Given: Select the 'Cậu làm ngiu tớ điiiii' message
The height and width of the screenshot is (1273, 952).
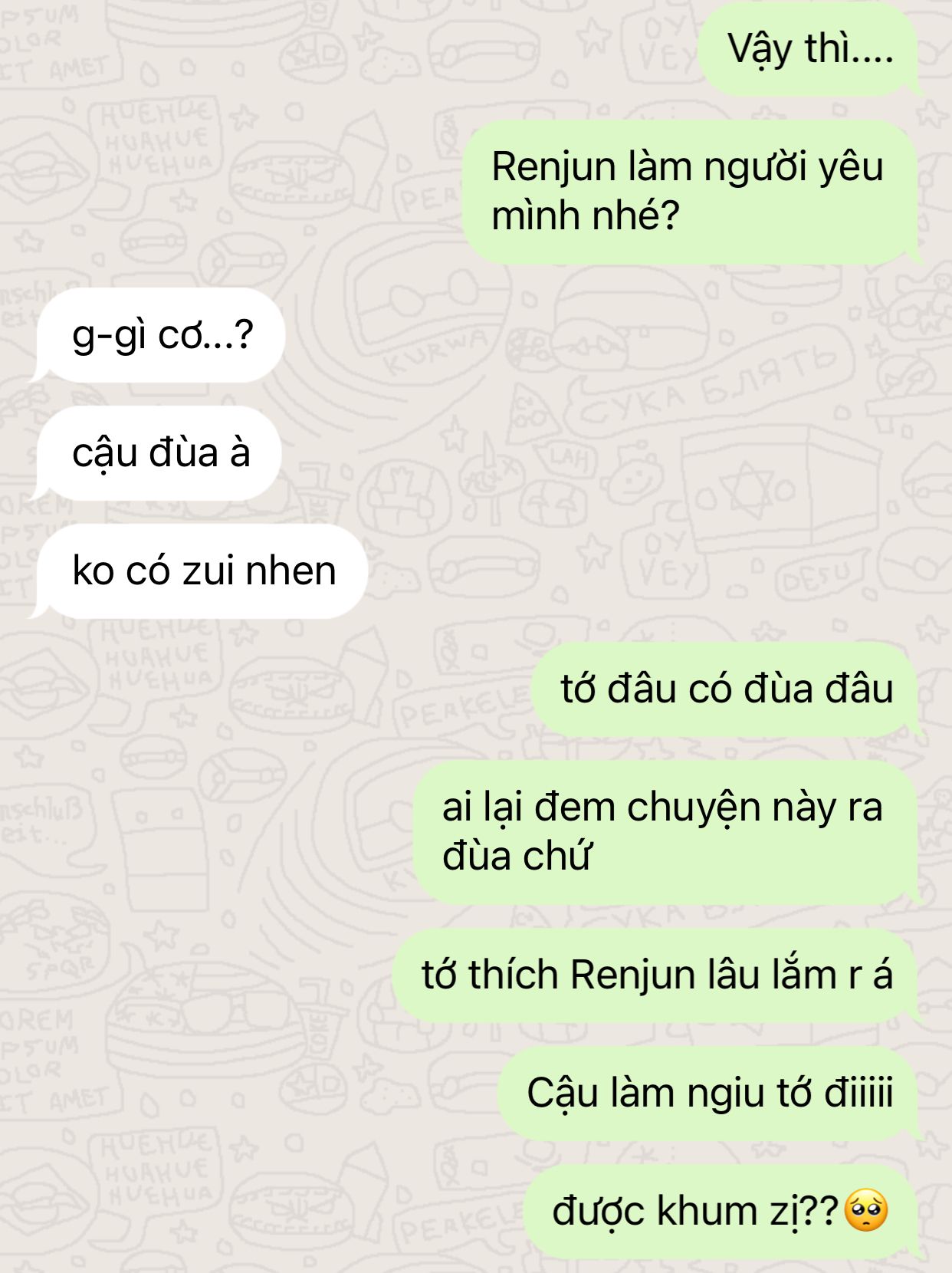Looking at the screenshot, I should [710, 1093].
